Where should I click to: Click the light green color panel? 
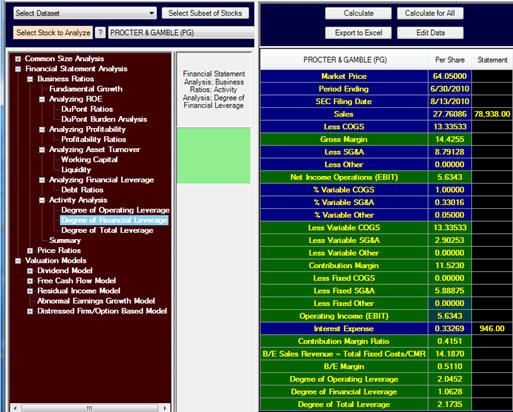pos(214,155)
